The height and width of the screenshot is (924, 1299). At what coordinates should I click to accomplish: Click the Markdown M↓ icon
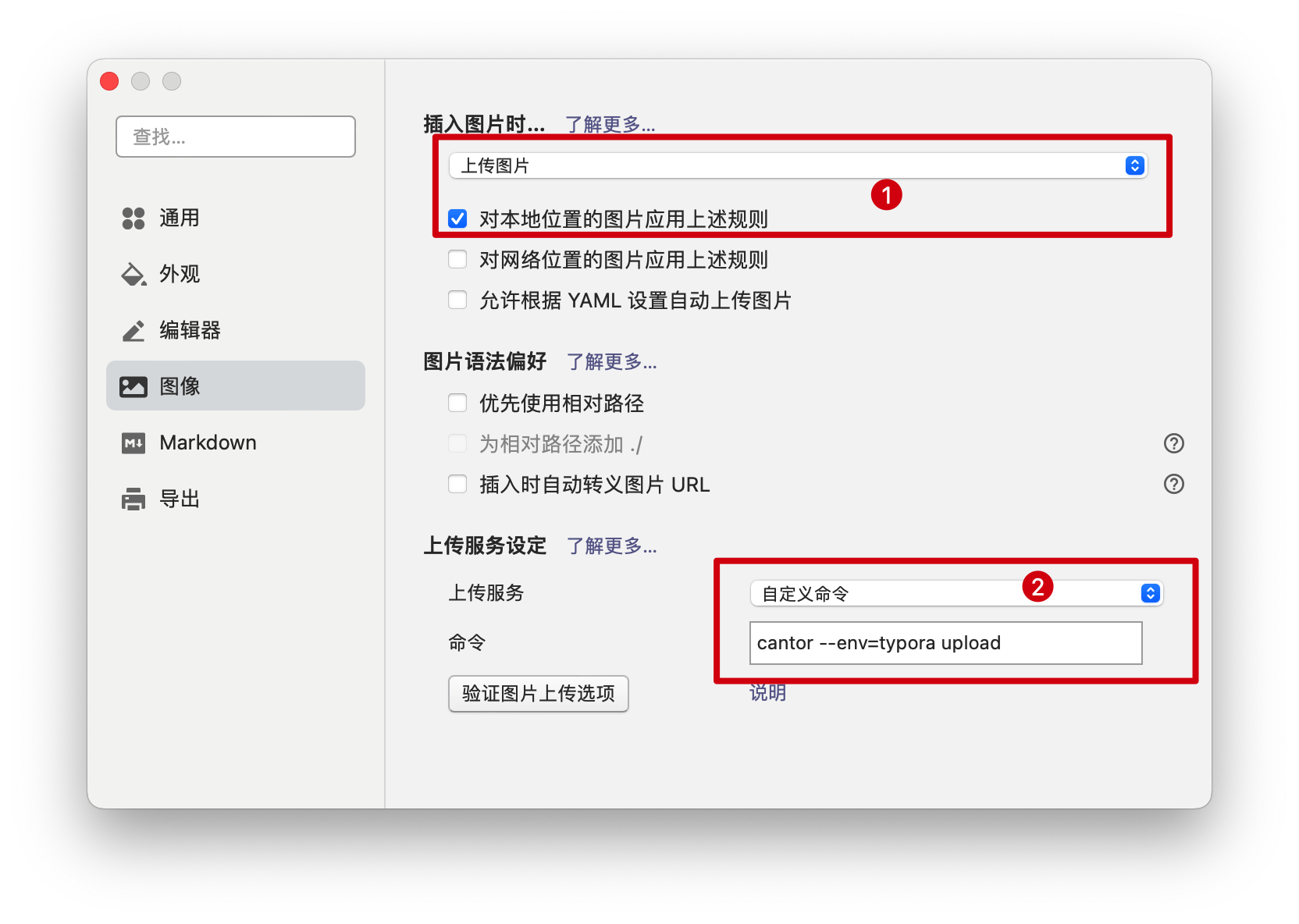pos(133,443)
